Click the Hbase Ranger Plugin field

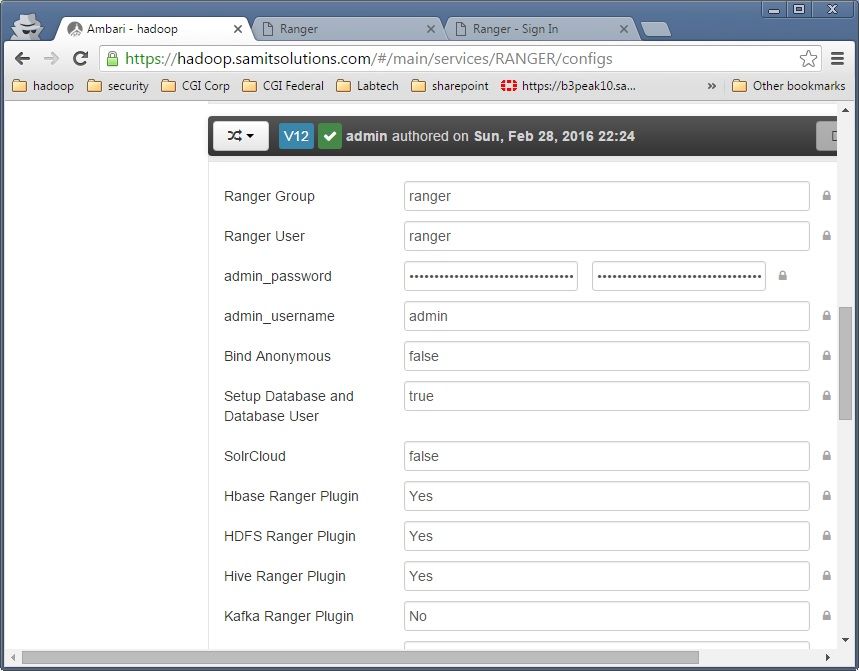(606, 496)
